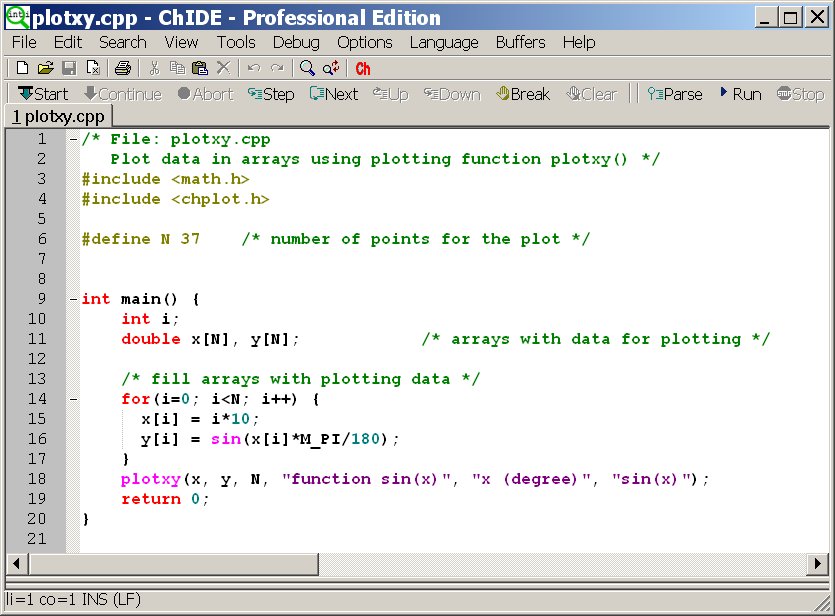Copy selection with the copy icon
835x616 pixels.
[177, 68]
